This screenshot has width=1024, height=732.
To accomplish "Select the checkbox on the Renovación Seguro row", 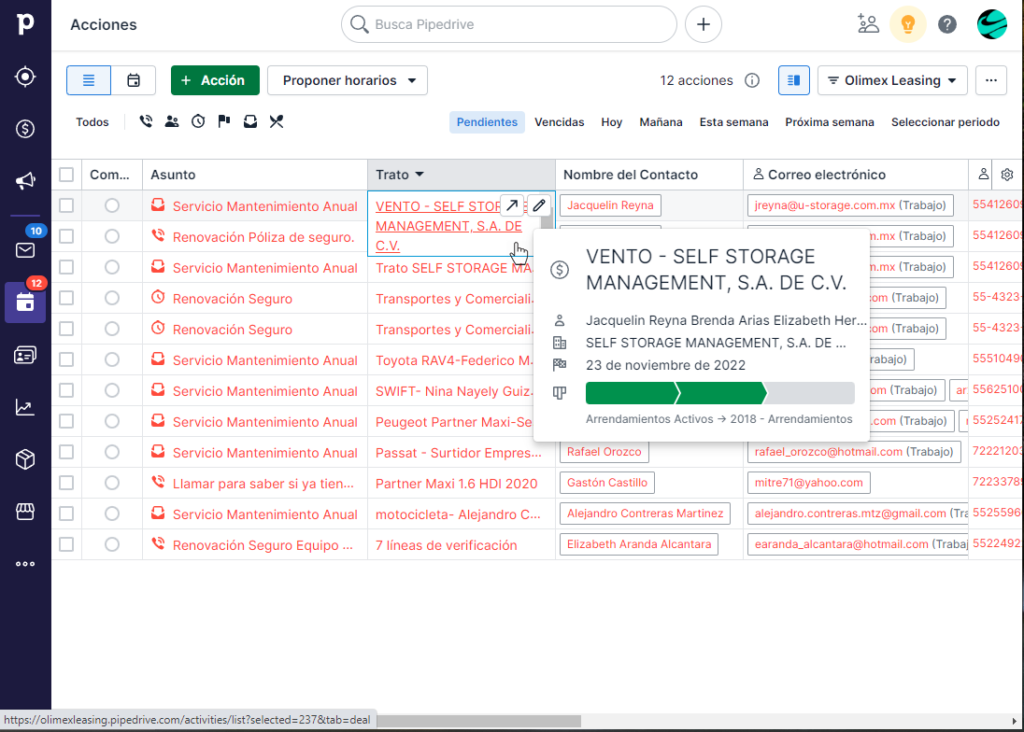I will point(66,298).
